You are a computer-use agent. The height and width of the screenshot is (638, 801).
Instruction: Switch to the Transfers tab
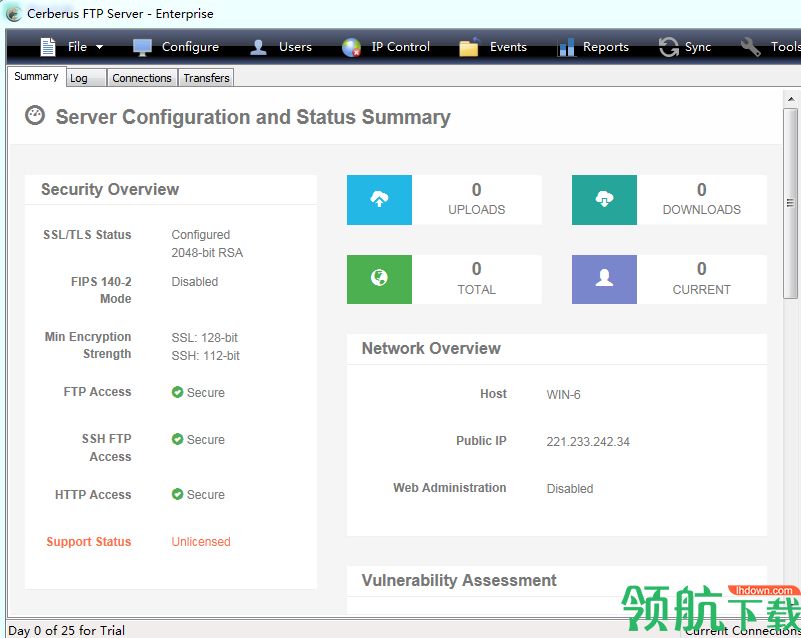click(x=206, y=78)
